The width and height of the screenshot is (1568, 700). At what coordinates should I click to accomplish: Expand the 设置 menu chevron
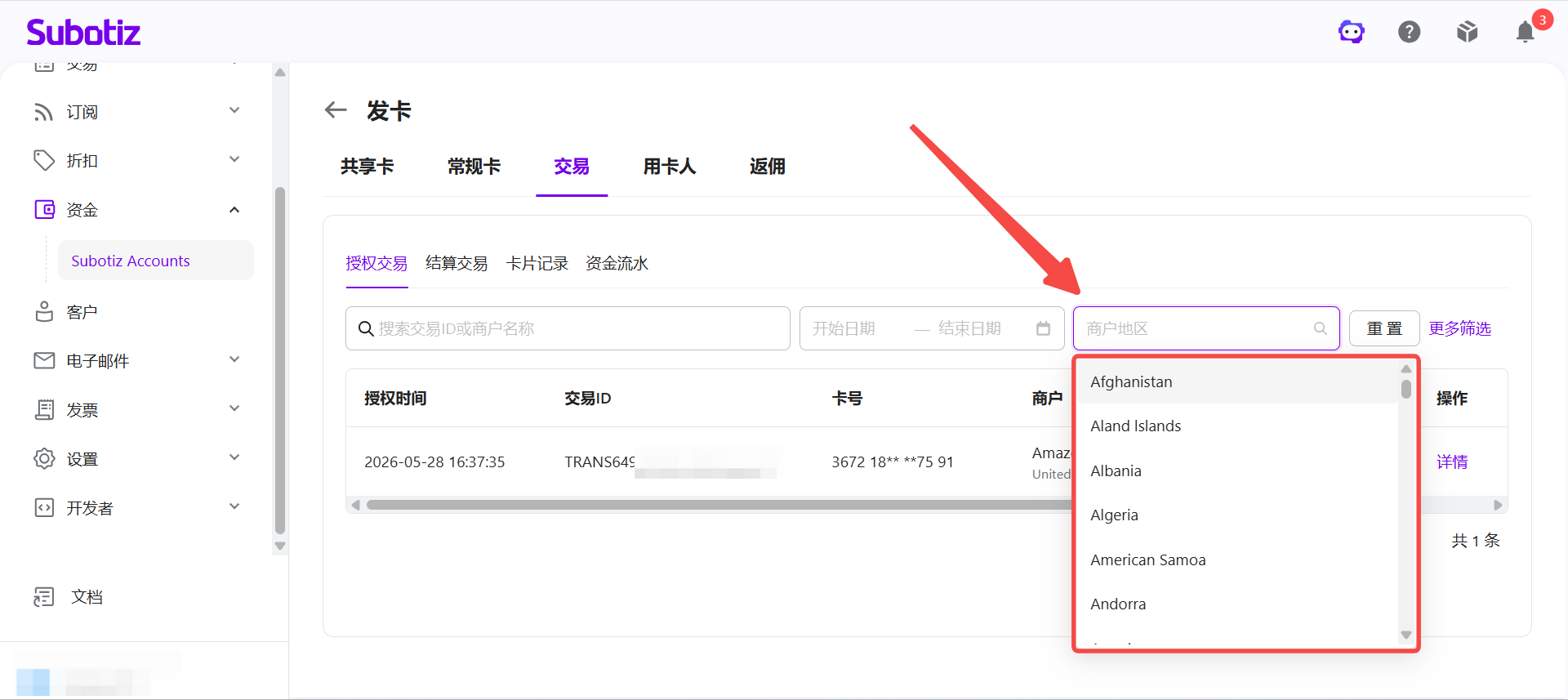click(234, 457)
